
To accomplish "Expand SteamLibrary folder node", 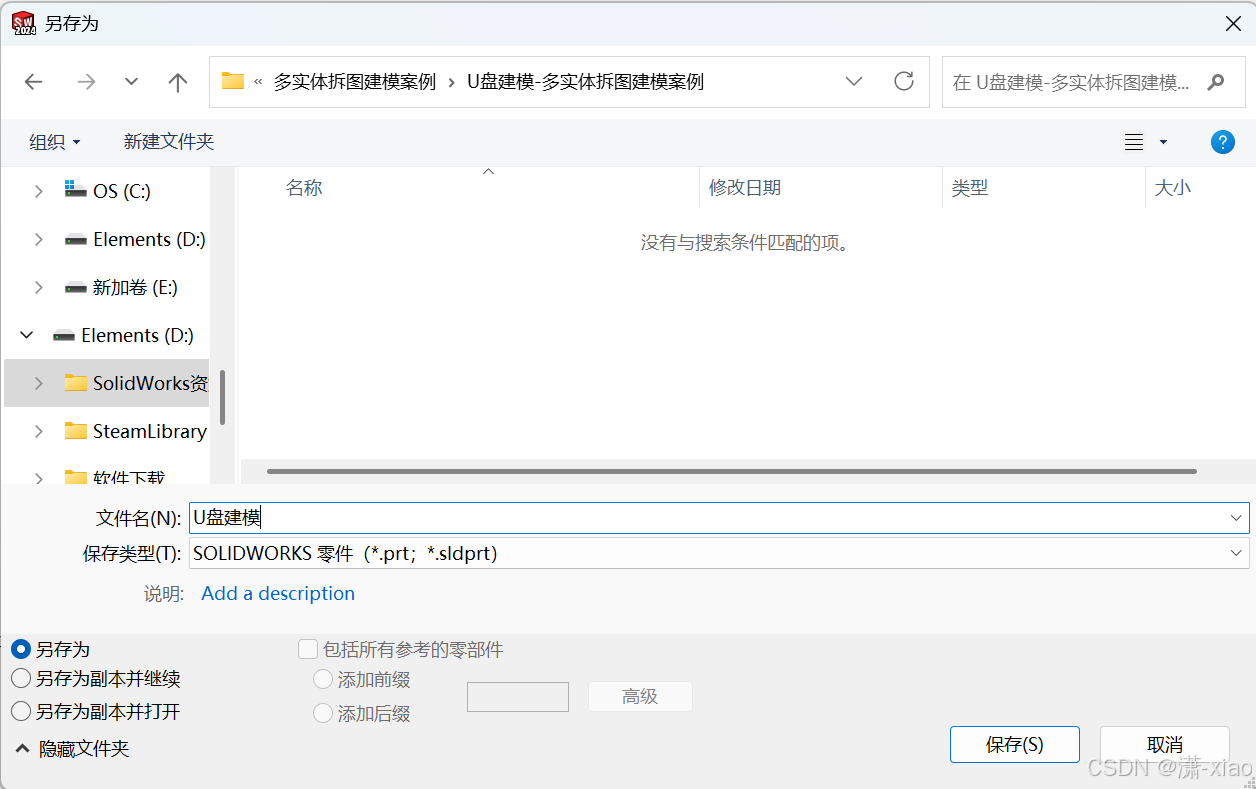I will [x=39, y=431].
